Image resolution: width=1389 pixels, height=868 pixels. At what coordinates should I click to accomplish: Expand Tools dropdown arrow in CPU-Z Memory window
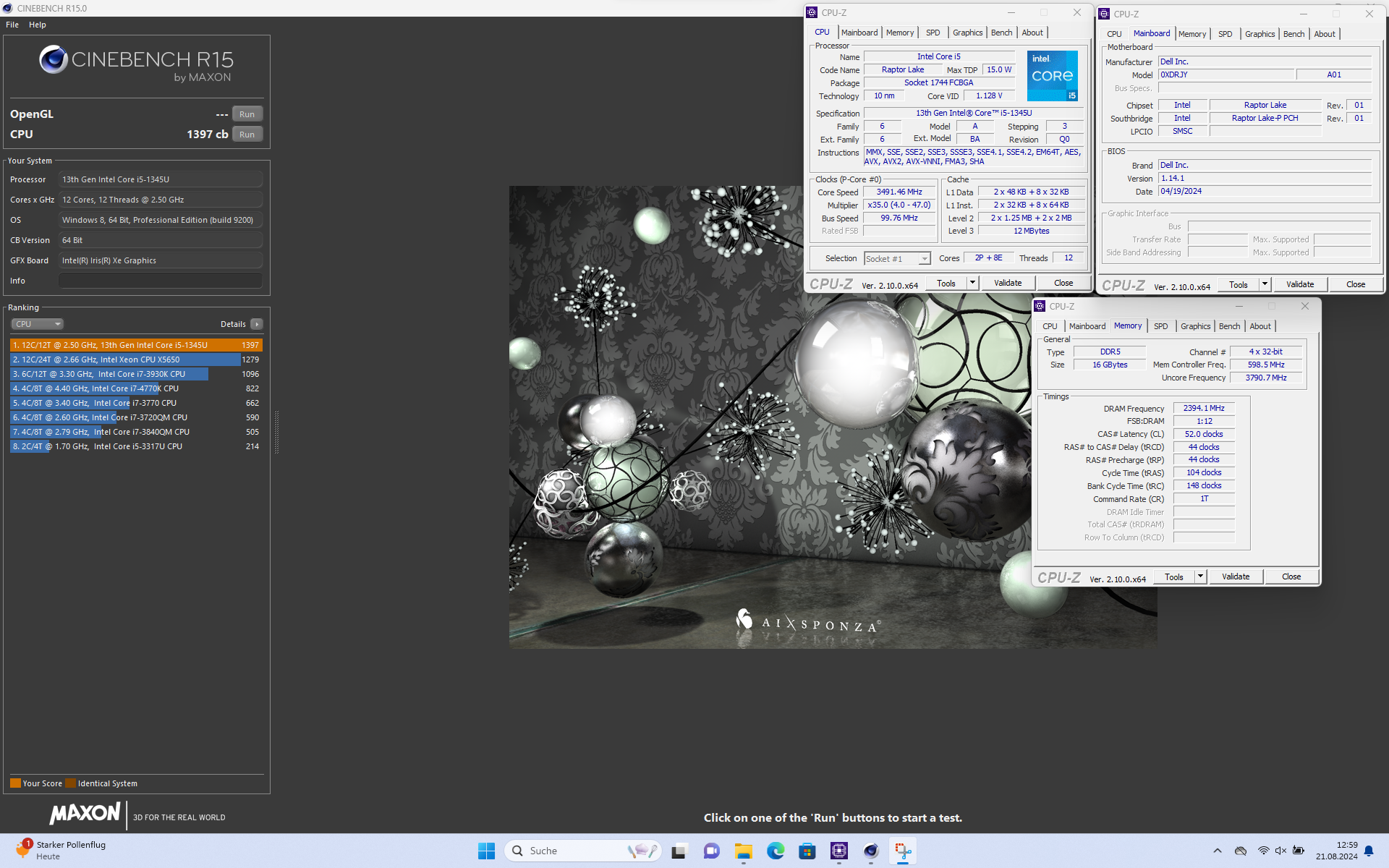click(1201, 577)
